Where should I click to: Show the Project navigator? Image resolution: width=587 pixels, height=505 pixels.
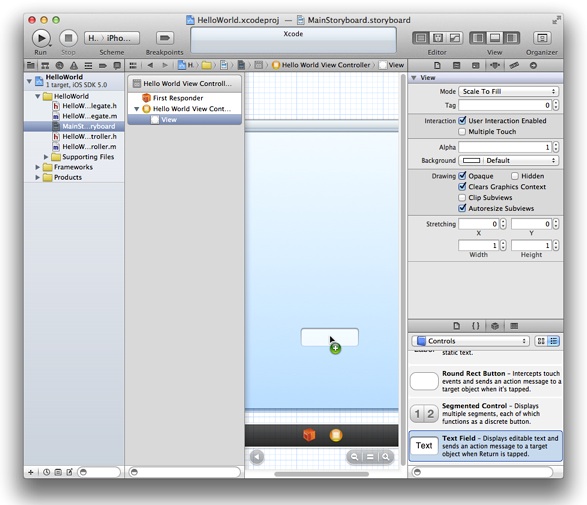(x=31, y=66)
